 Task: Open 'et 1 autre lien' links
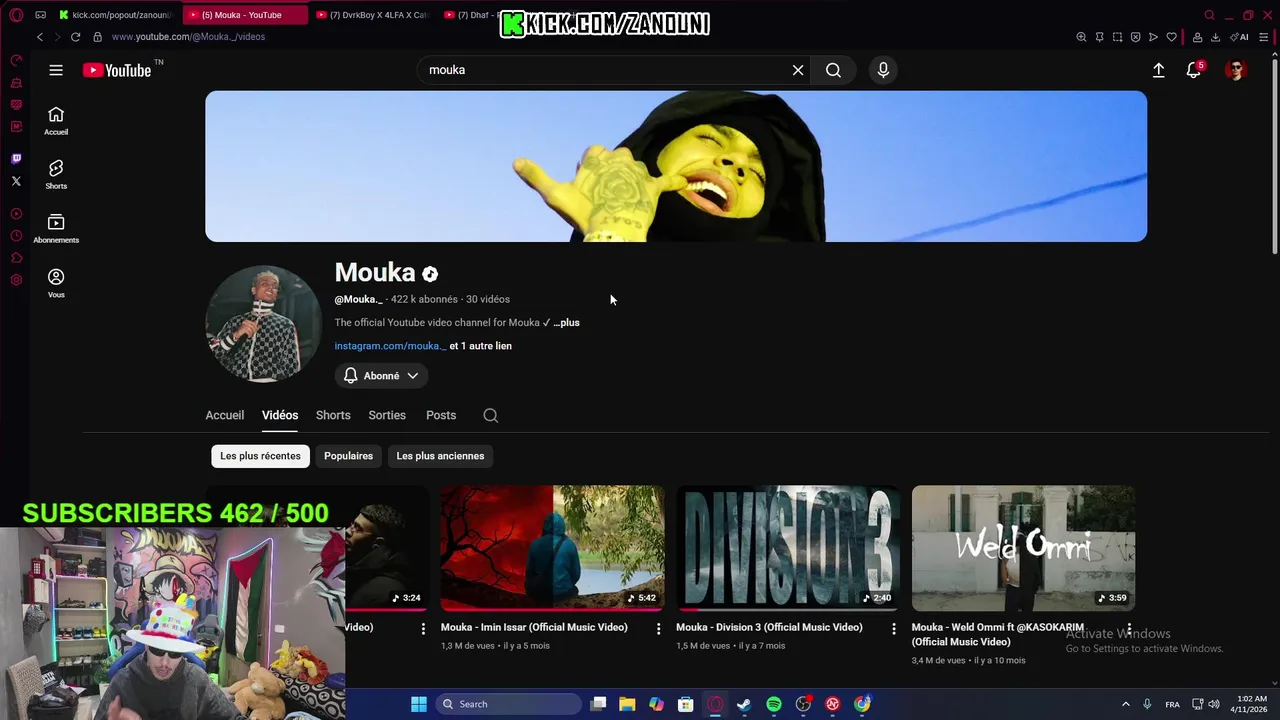click(x=481, y=346)
